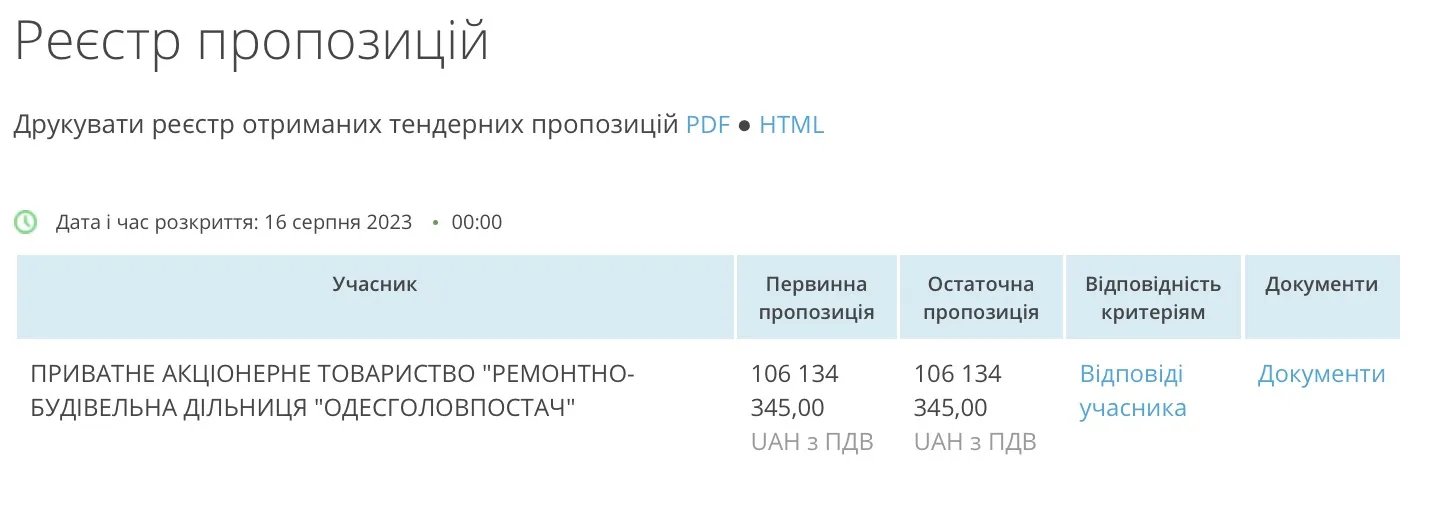The image size is (1446, 516).
Task: Select the ОДЕСГОЛОВПОСТАЧ participant name cell
Action: (x=332, y=391)
